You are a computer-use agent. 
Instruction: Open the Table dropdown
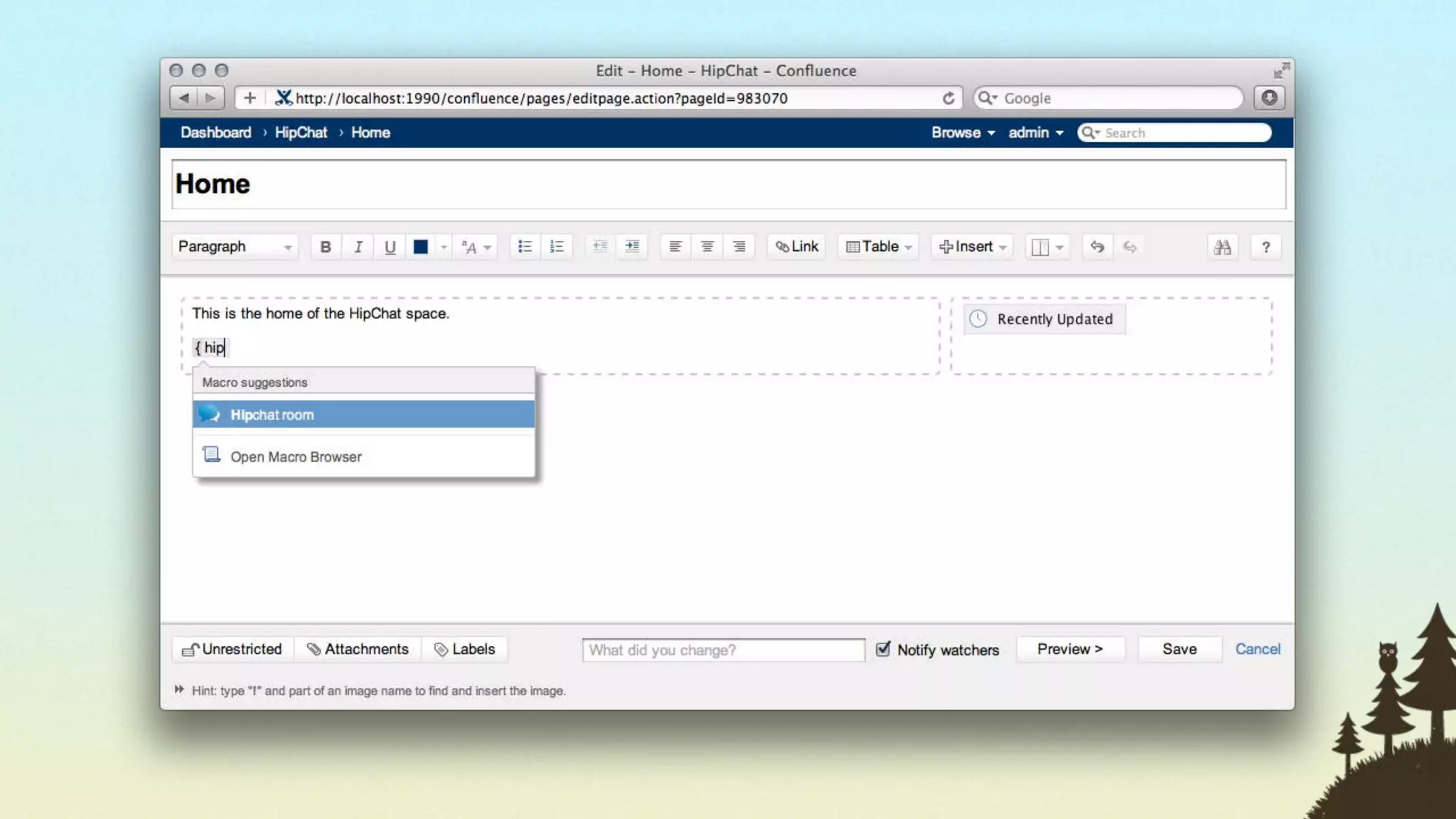[x=879, y=247]
